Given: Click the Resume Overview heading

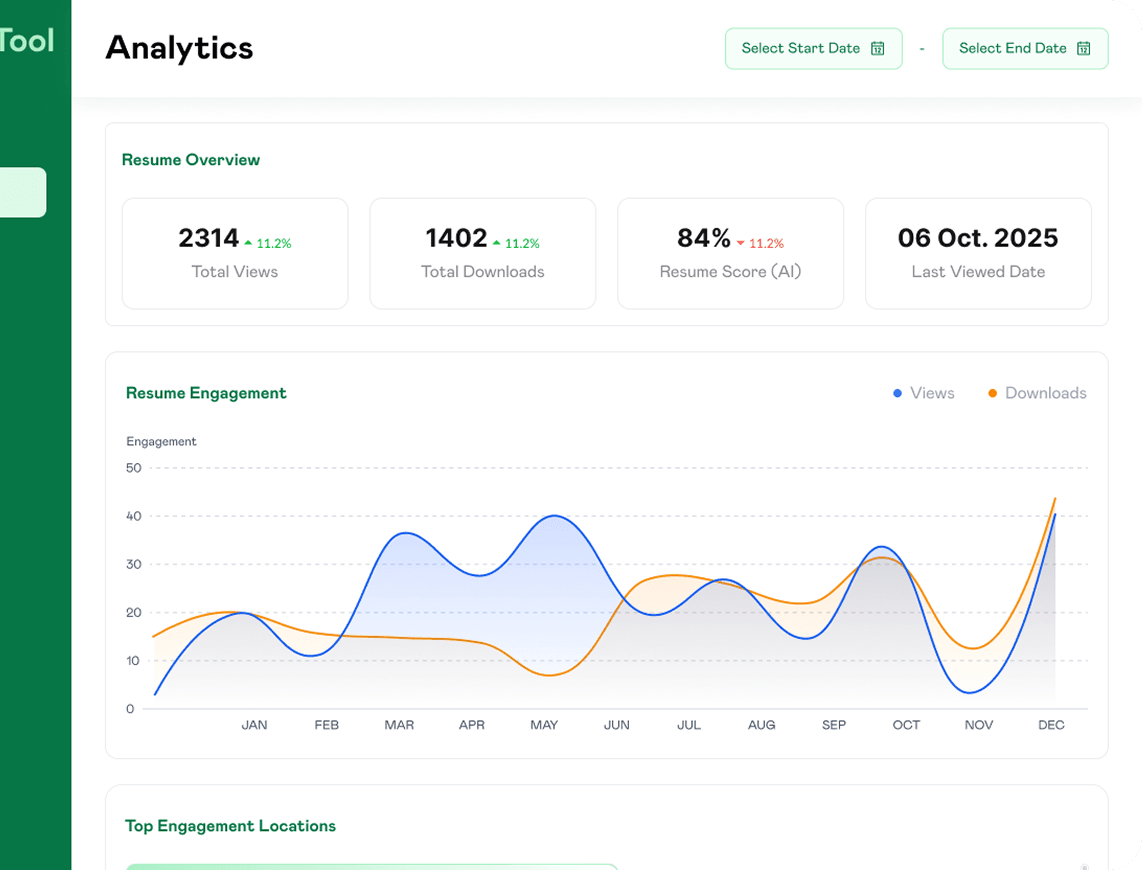Looking at the screenshot, I should point(191,160).
